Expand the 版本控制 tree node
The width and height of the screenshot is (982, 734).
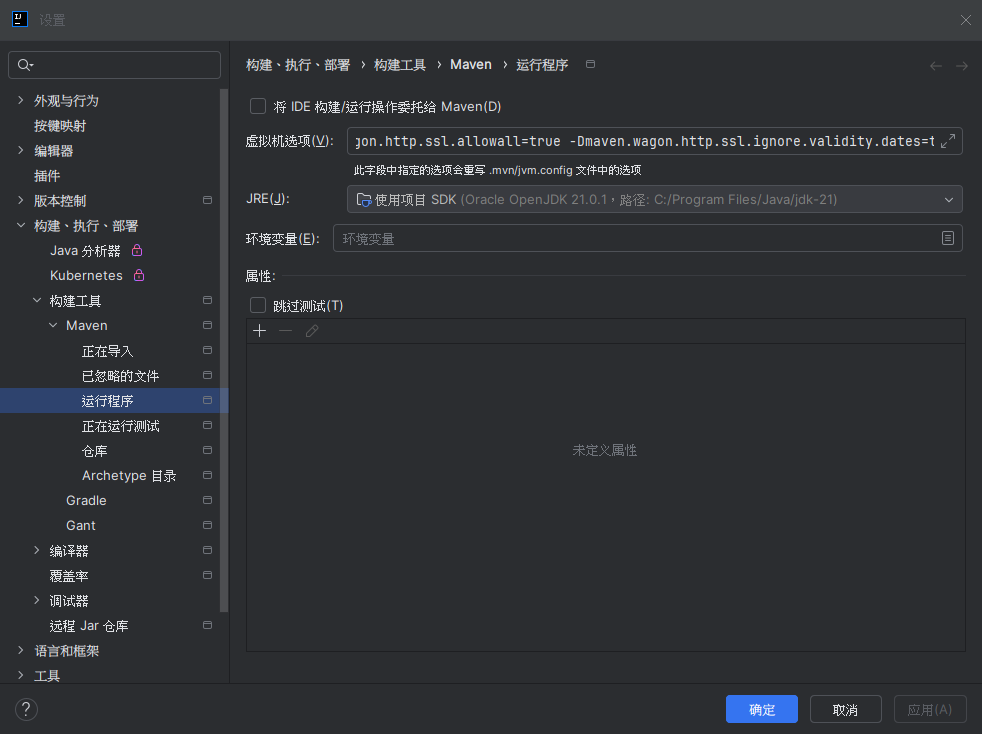coord(21,200)
